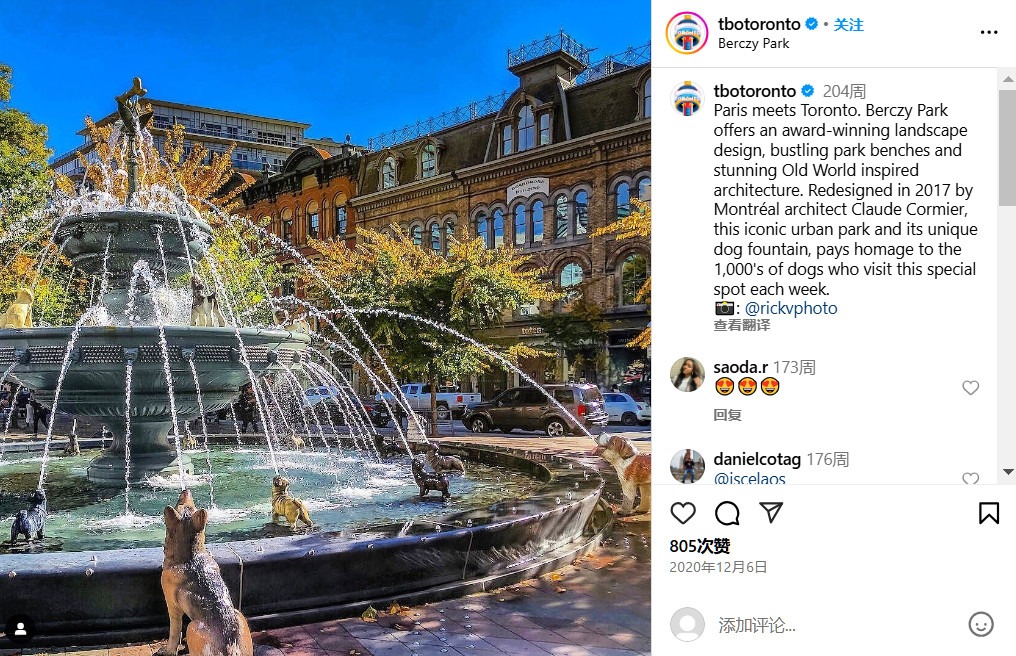The image size is (1016, 656).
Task: Open saoda.r's profile avatar
Action: [x=687, y=375]
